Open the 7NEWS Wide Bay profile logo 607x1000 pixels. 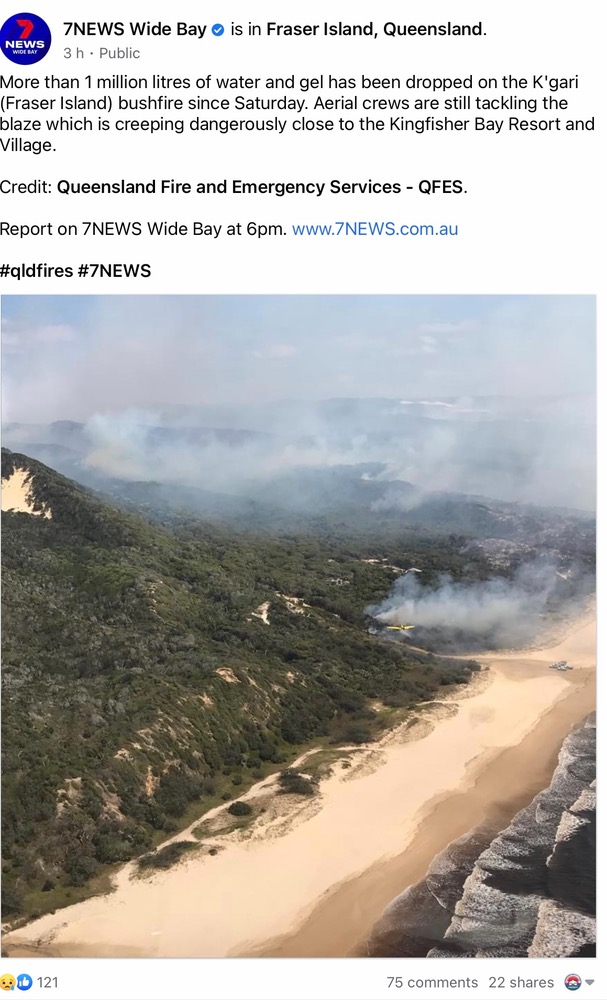point(26,38)
